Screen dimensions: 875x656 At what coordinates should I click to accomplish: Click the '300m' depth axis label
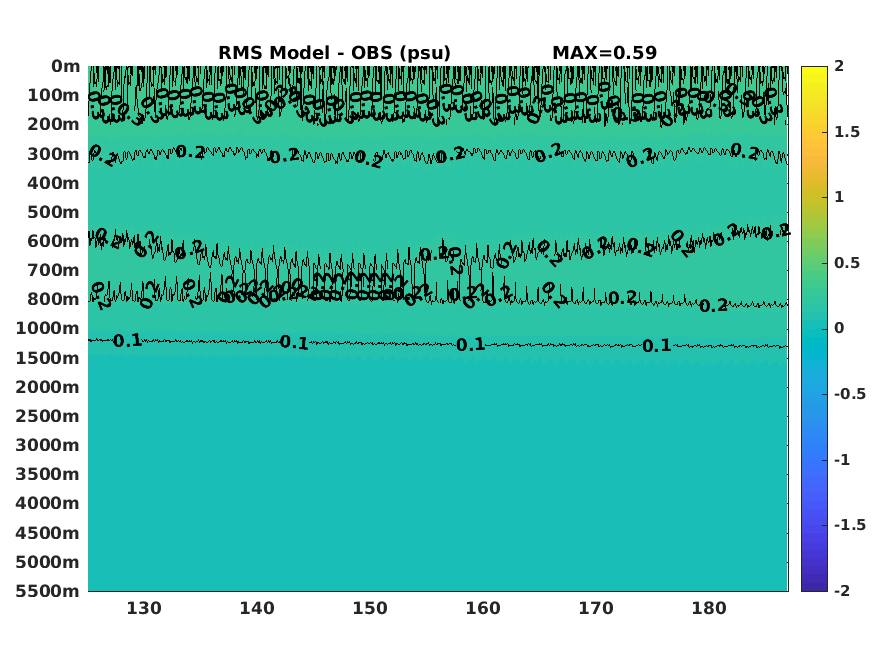coord(54,153)
